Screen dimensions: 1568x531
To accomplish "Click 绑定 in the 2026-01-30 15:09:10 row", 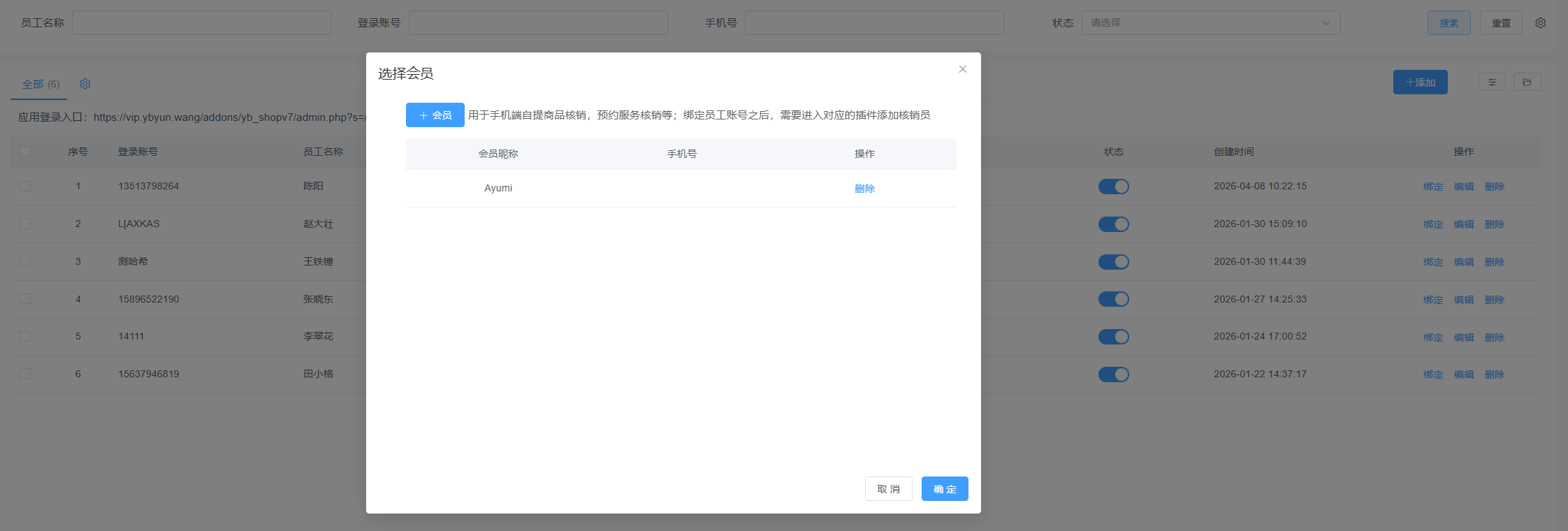I will (1433, 224).
